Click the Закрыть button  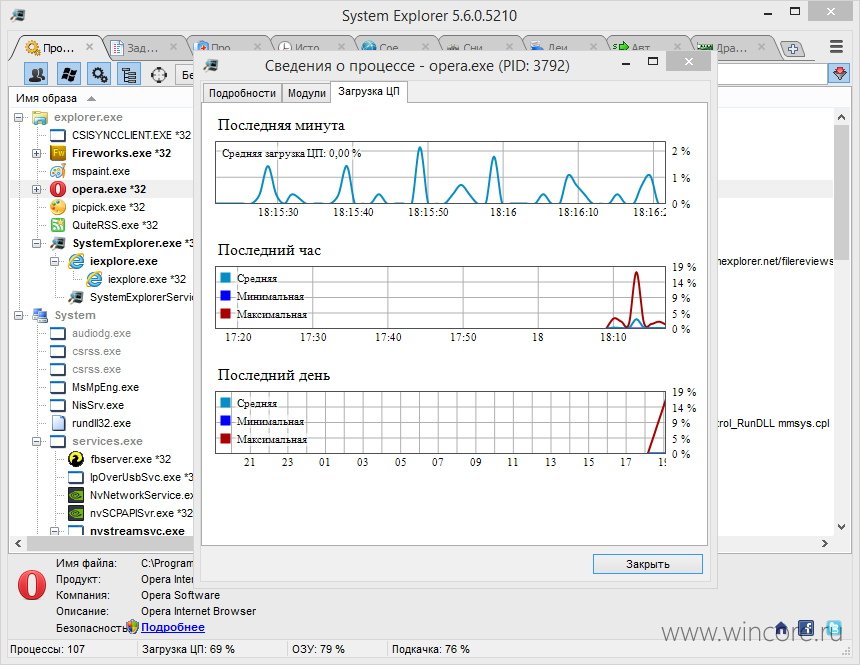(648, 564)
